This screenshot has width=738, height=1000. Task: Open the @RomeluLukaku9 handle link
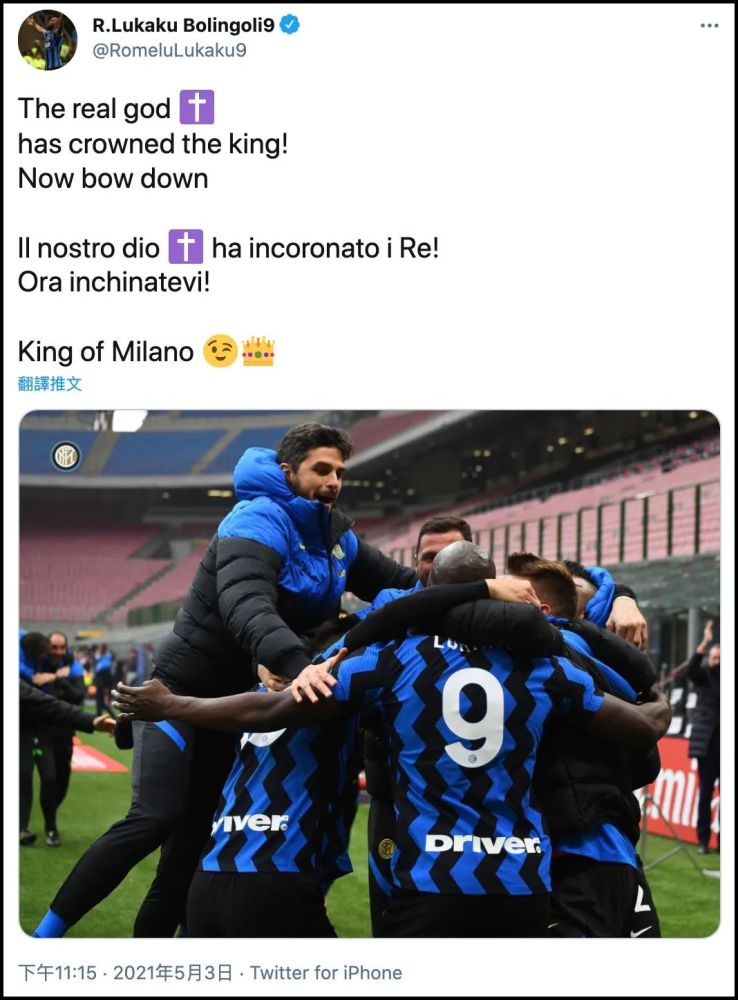169,50
